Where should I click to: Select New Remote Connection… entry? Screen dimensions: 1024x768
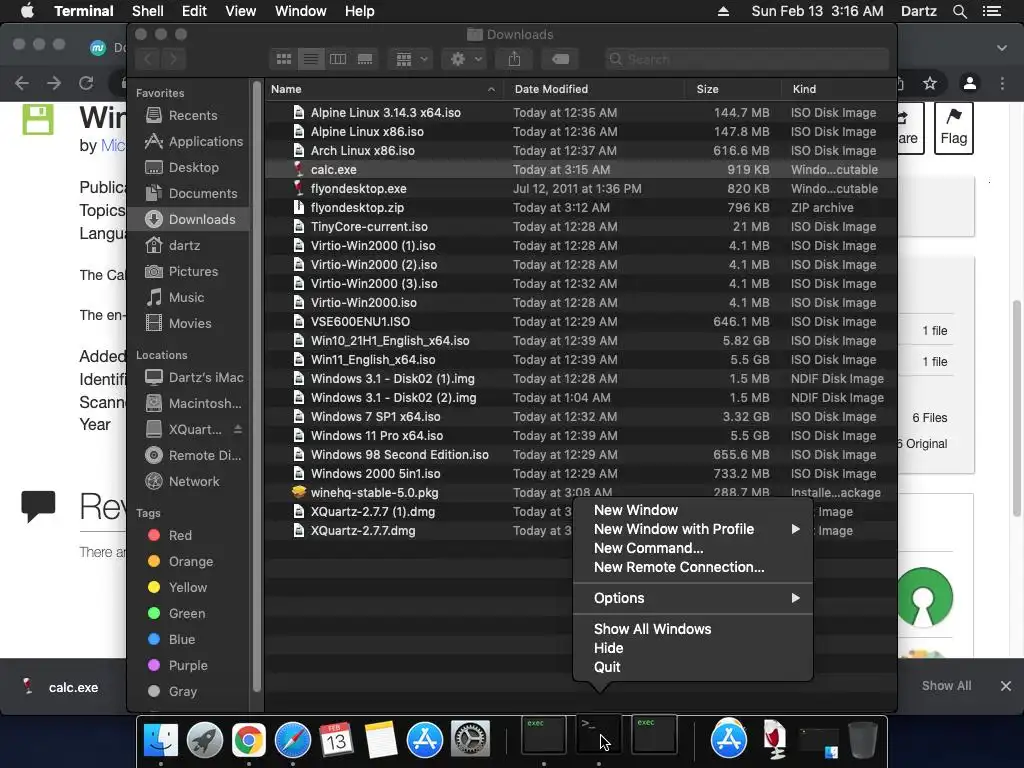coord(693,567)
